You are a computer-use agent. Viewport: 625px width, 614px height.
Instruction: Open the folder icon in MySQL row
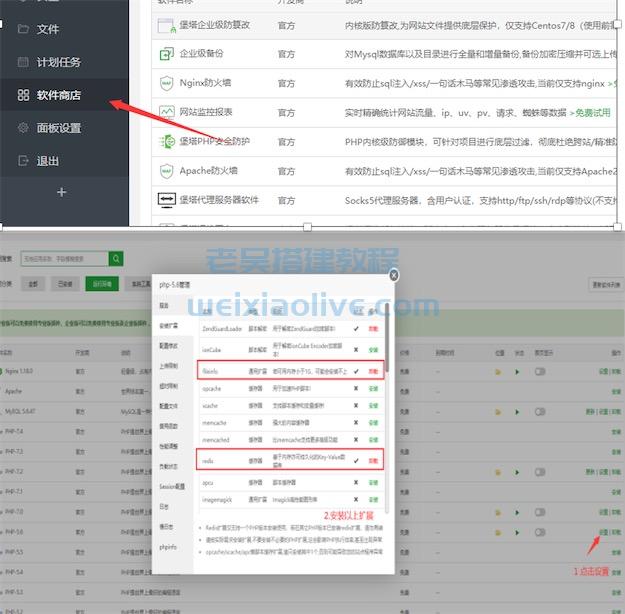point(498,412)
